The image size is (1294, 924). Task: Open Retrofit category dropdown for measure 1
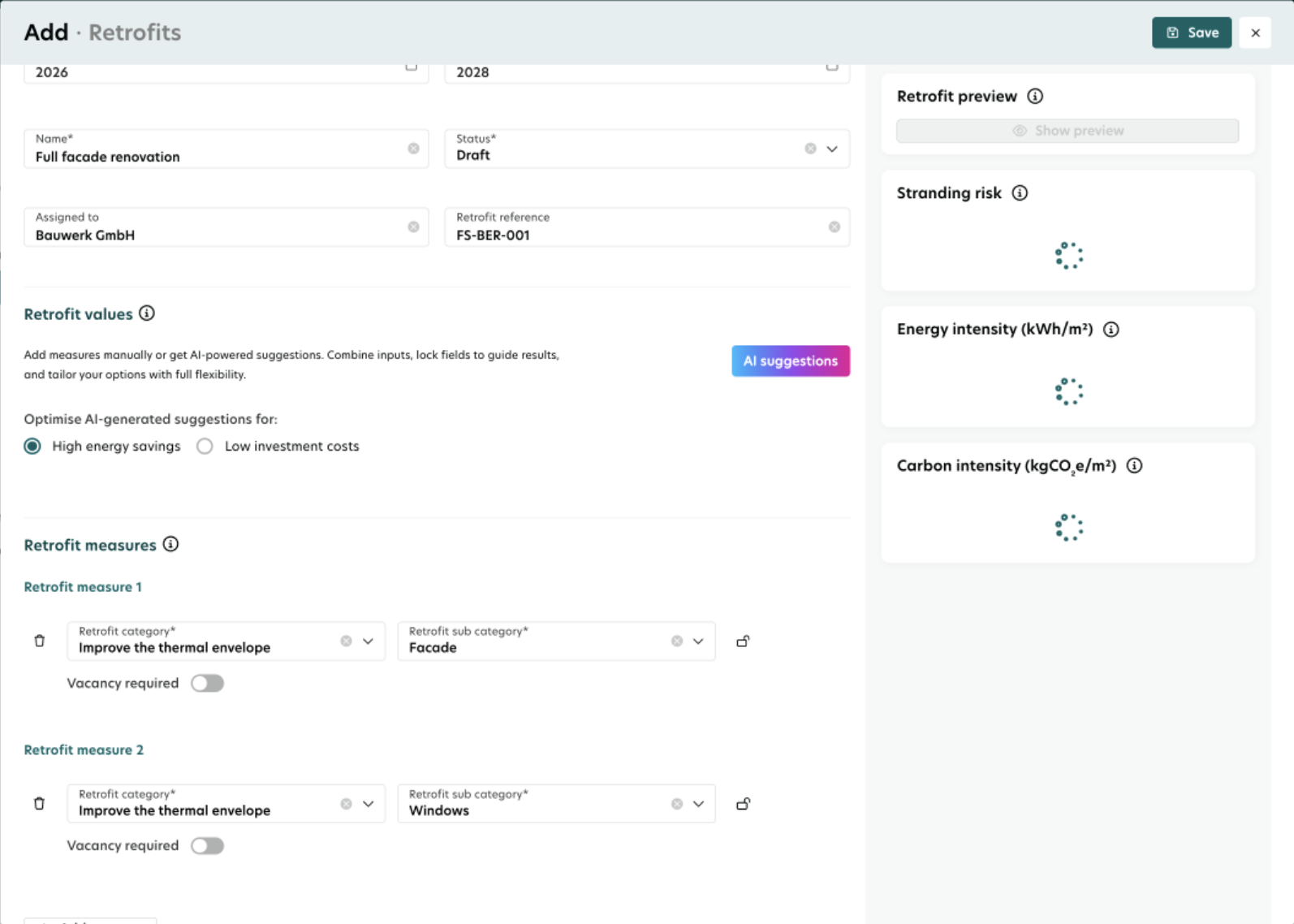(368, 641)
